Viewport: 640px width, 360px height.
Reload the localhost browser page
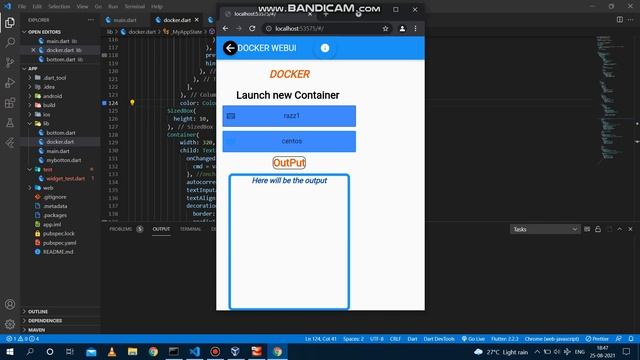(x=252, y=28)
